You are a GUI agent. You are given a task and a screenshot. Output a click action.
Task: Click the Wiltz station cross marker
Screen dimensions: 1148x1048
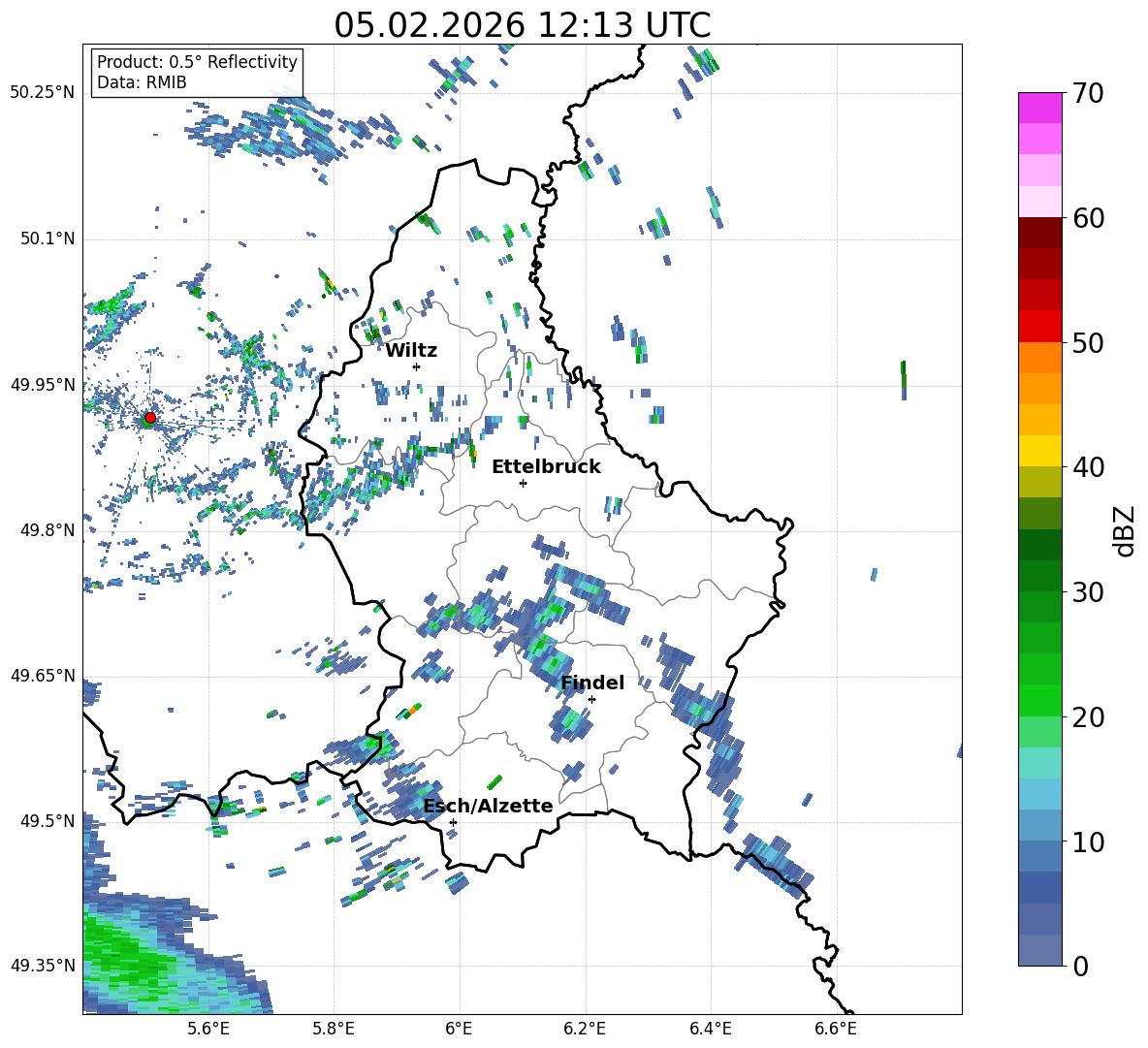click(x=416, y=366)
